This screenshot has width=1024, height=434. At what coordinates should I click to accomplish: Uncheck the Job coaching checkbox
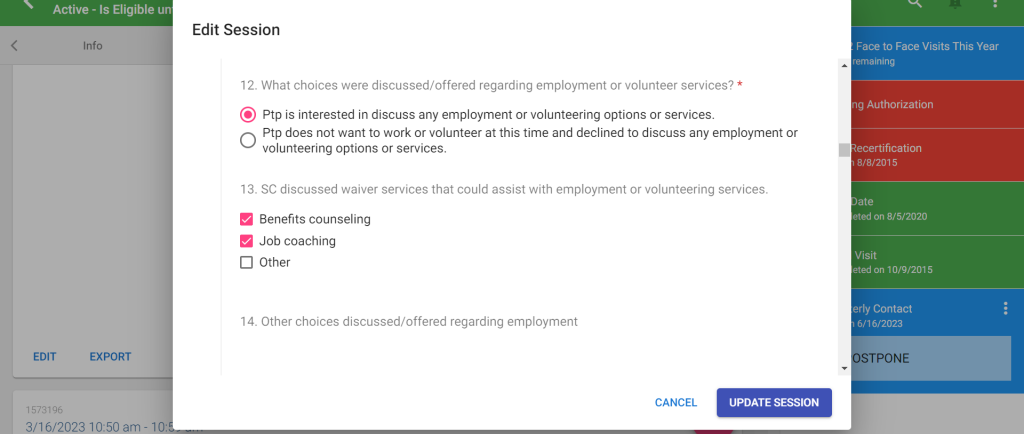(x=246, y=241)
